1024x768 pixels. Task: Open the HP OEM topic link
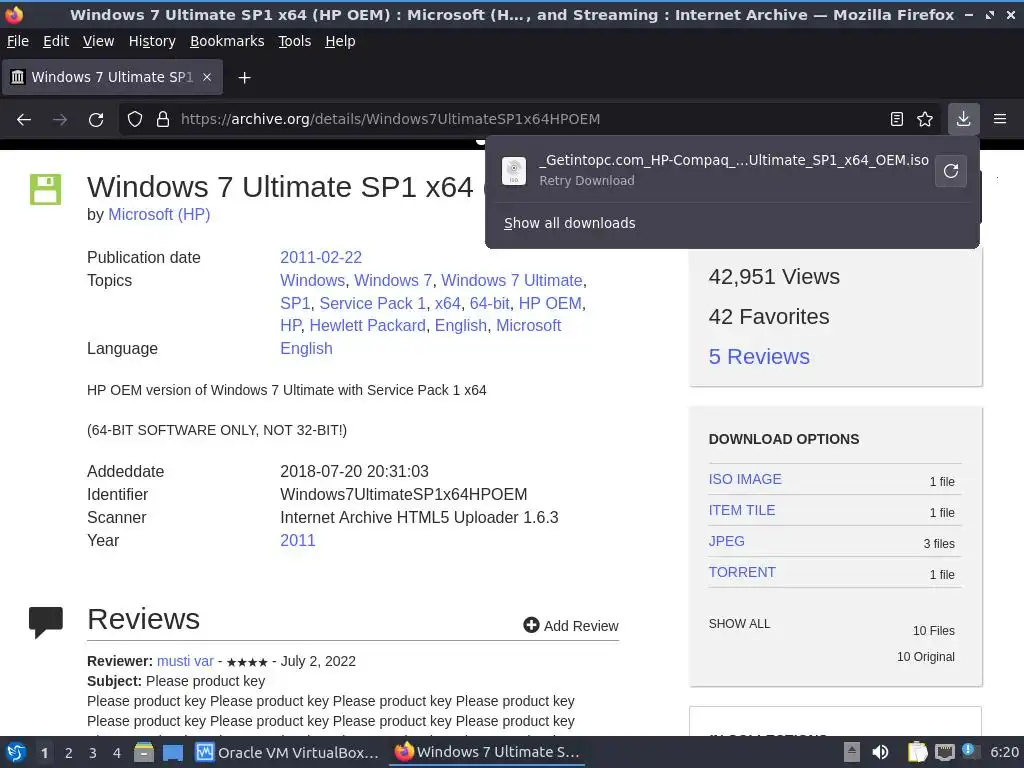[x=550, y=303]
